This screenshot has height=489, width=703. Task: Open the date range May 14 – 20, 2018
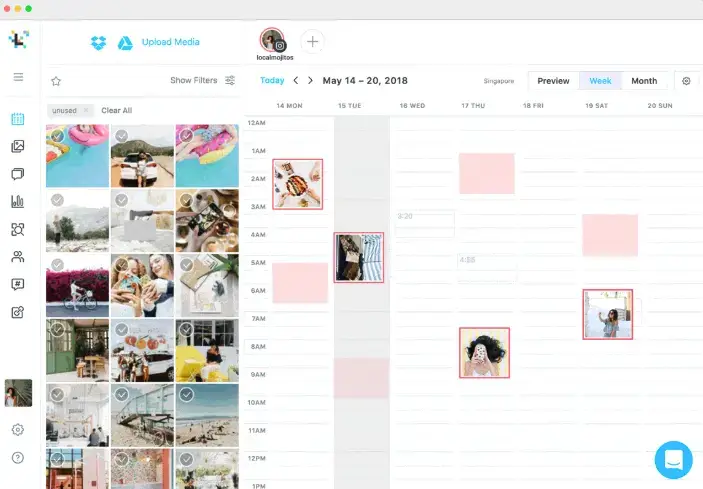[365, 81]
